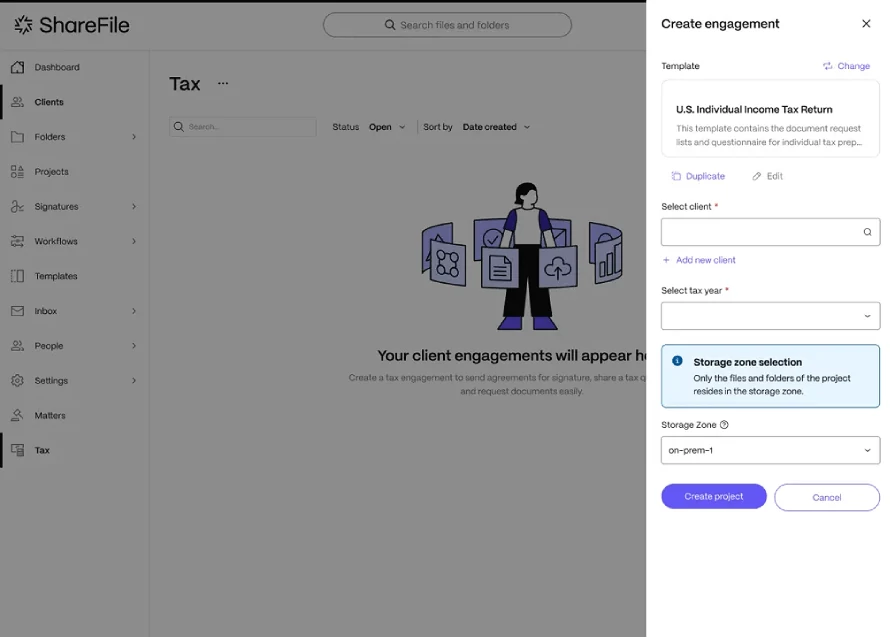Expand the Settings sidebar chevron
895x637 pixels.
pos(134,381)
